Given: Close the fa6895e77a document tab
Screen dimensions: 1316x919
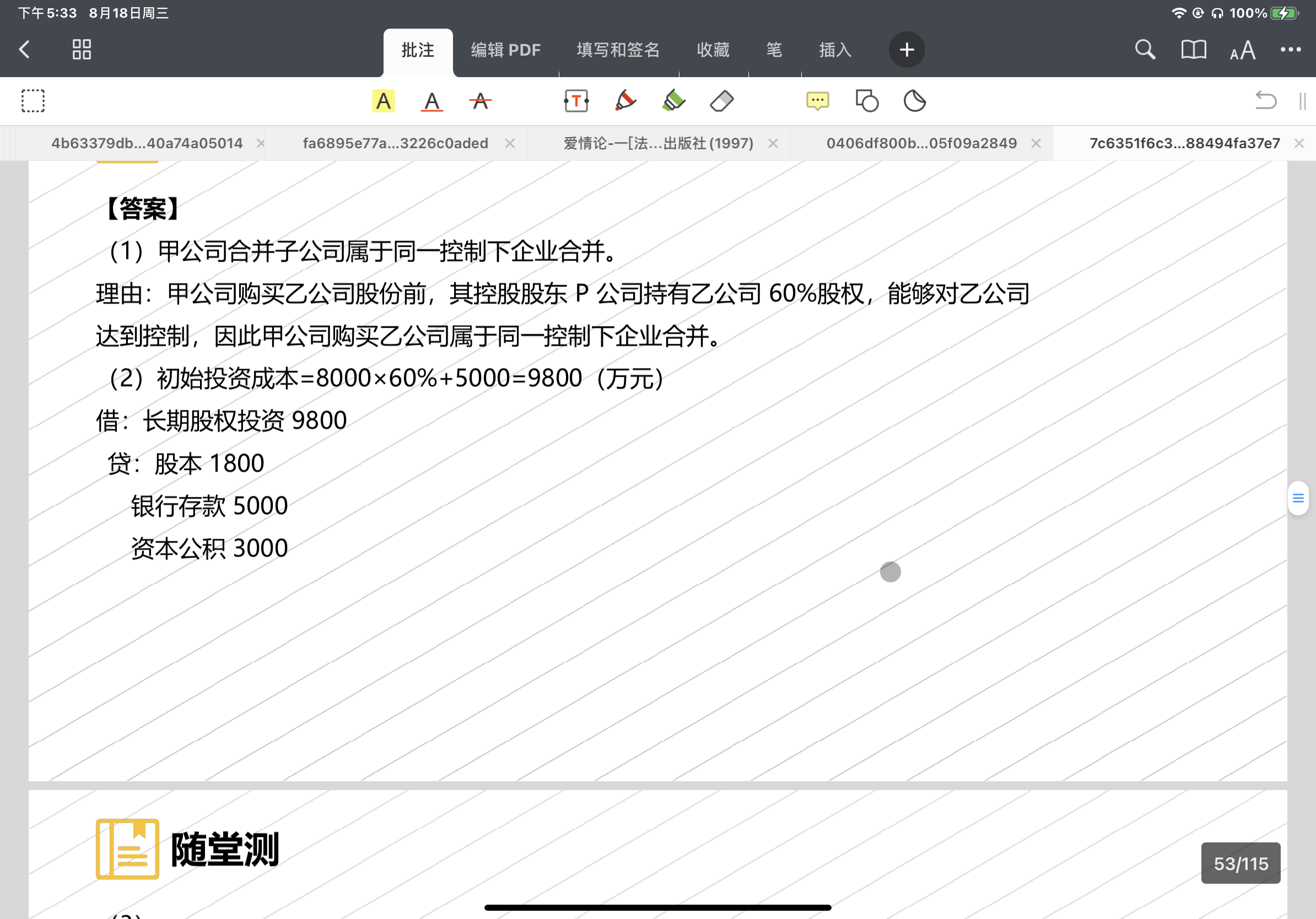Looking at the screenshot, I should 510,143.
